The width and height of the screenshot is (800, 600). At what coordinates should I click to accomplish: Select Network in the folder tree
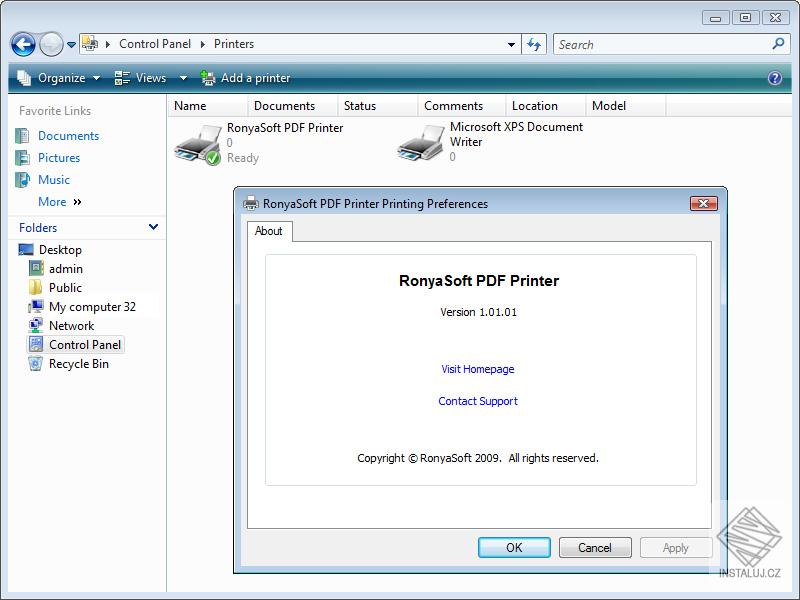click(71, 326)
